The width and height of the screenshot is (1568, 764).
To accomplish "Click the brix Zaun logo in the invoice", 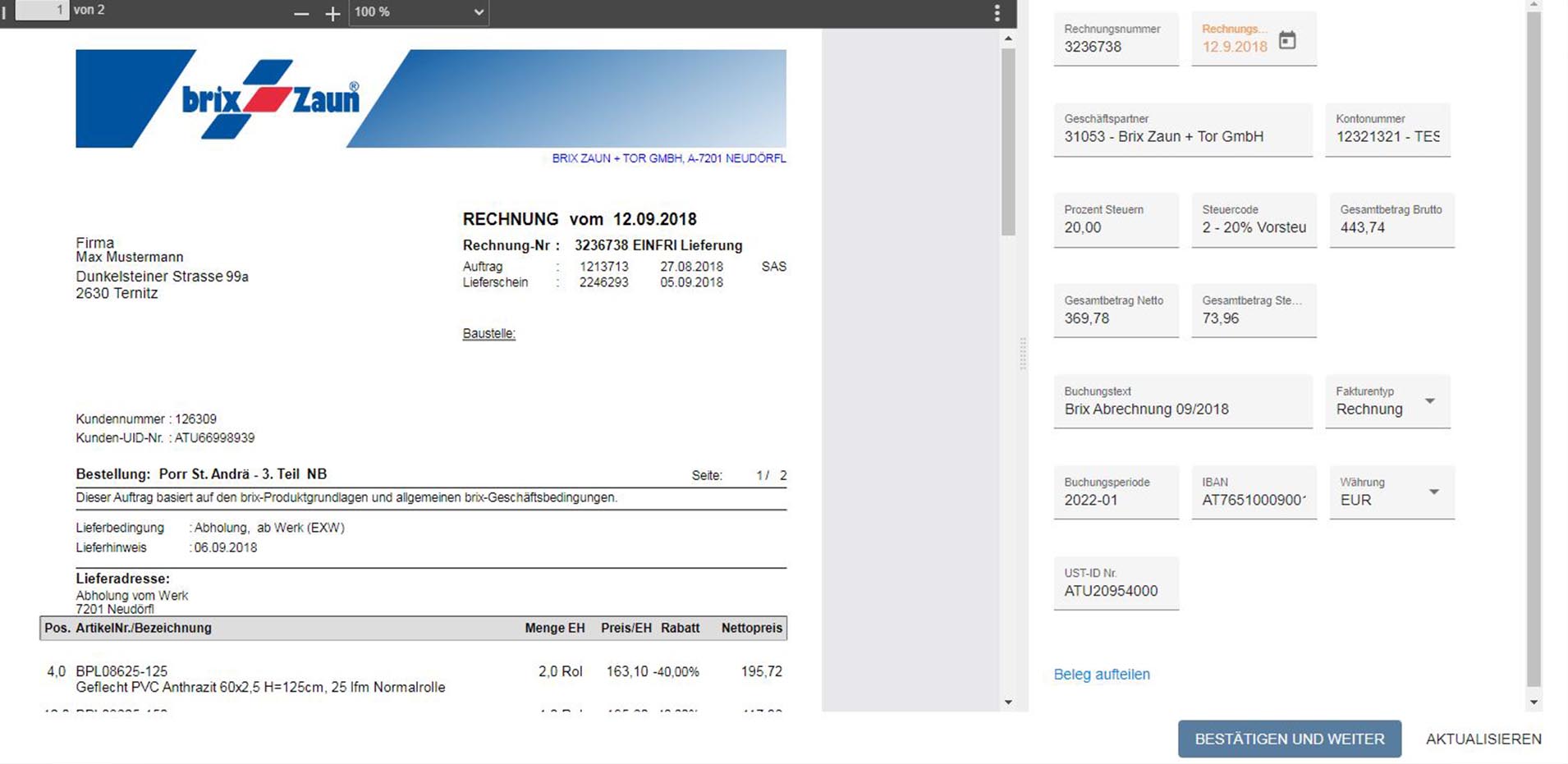I will [271, 98].
